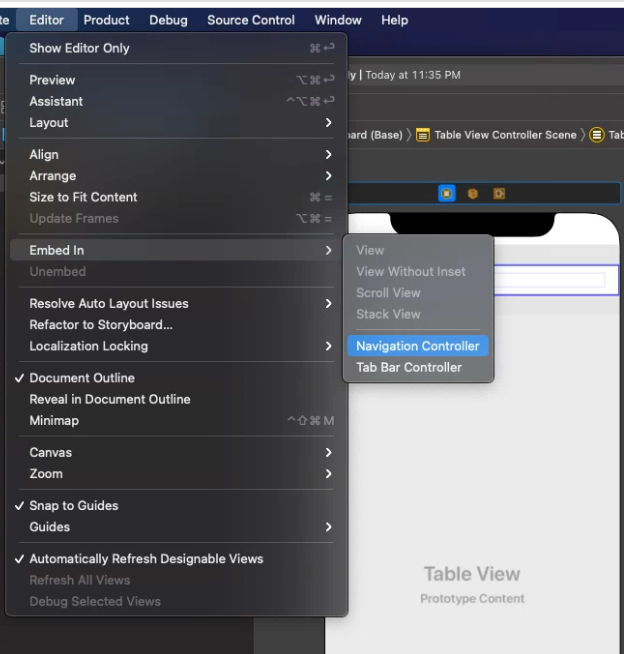Select Navigation Controller in Embed In submenu
Screen dimensions: 624x654
tap(418, 346)
